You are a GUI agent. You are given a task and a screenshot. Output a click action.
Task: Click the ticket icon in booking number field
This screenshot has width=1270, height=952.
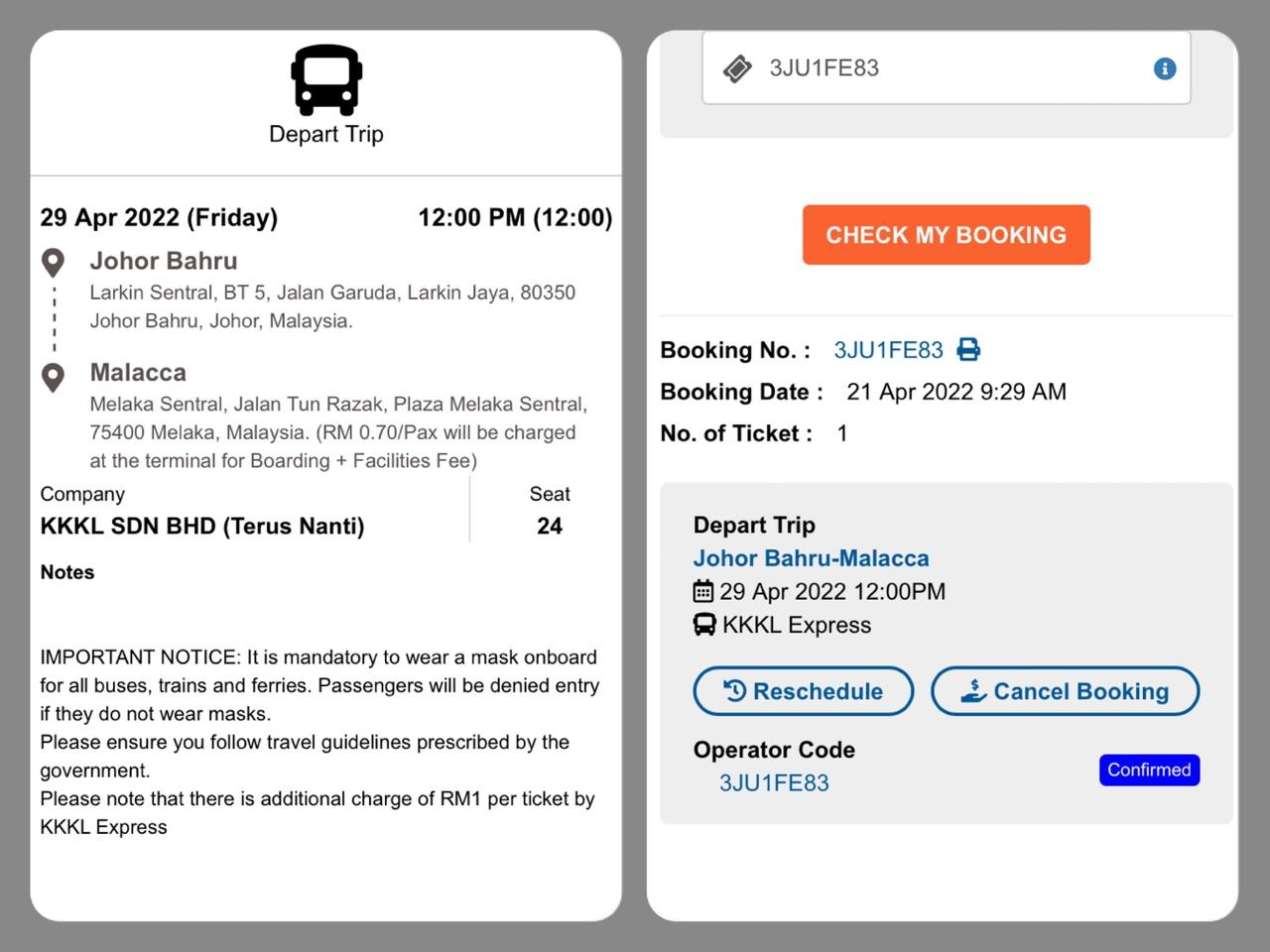point(737,68)
